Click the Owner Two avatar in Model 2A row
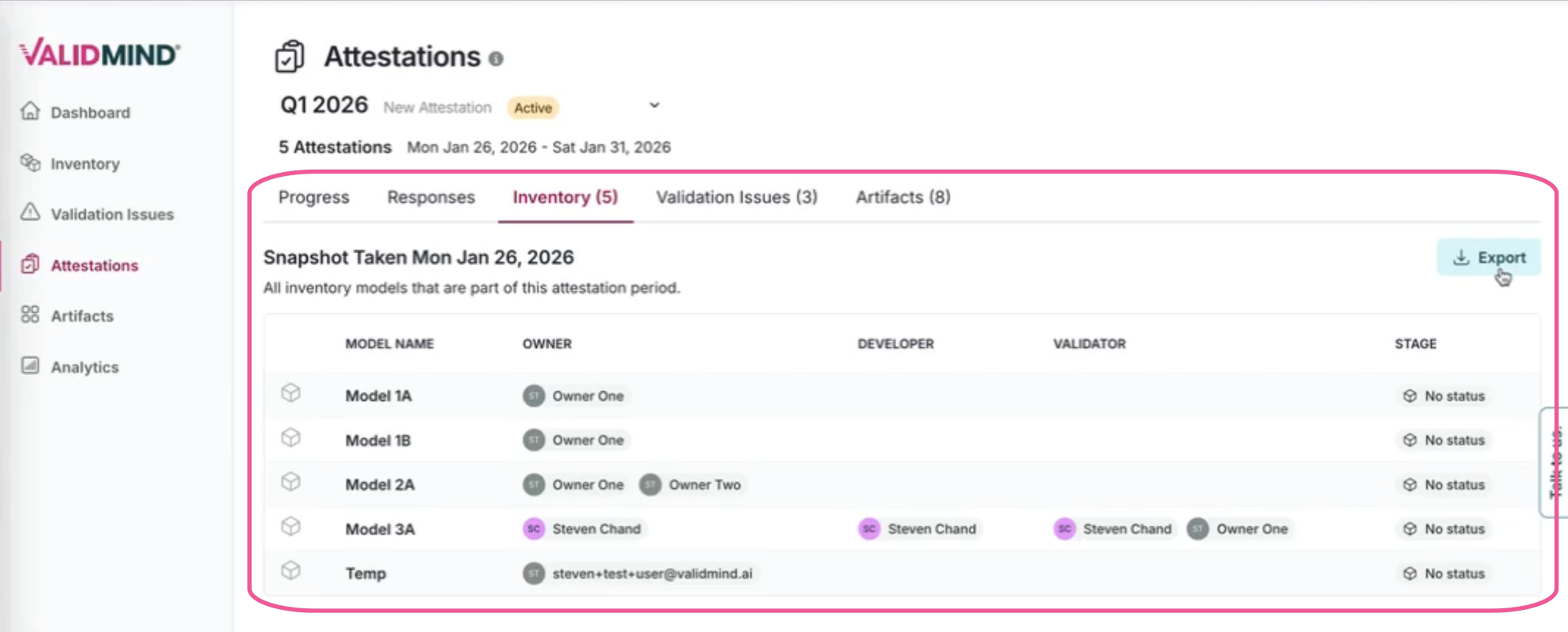This screenshot has width=1568, height=632. pyautogui.click(x=651, y=484)
